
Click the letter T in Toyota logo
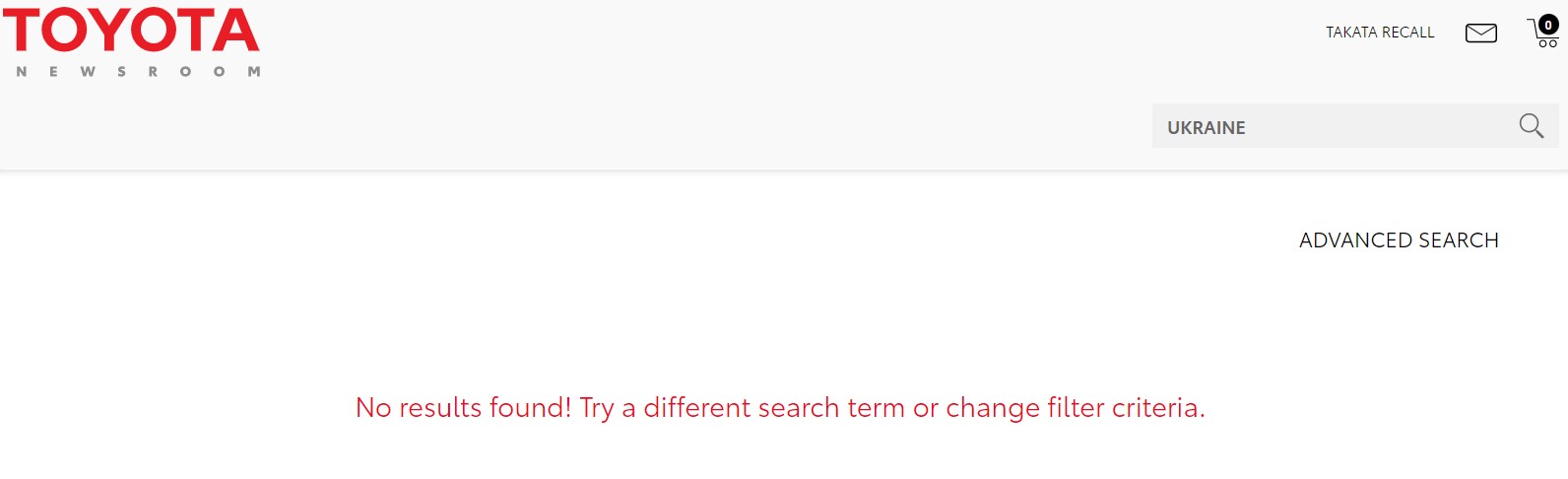point(22,31)
